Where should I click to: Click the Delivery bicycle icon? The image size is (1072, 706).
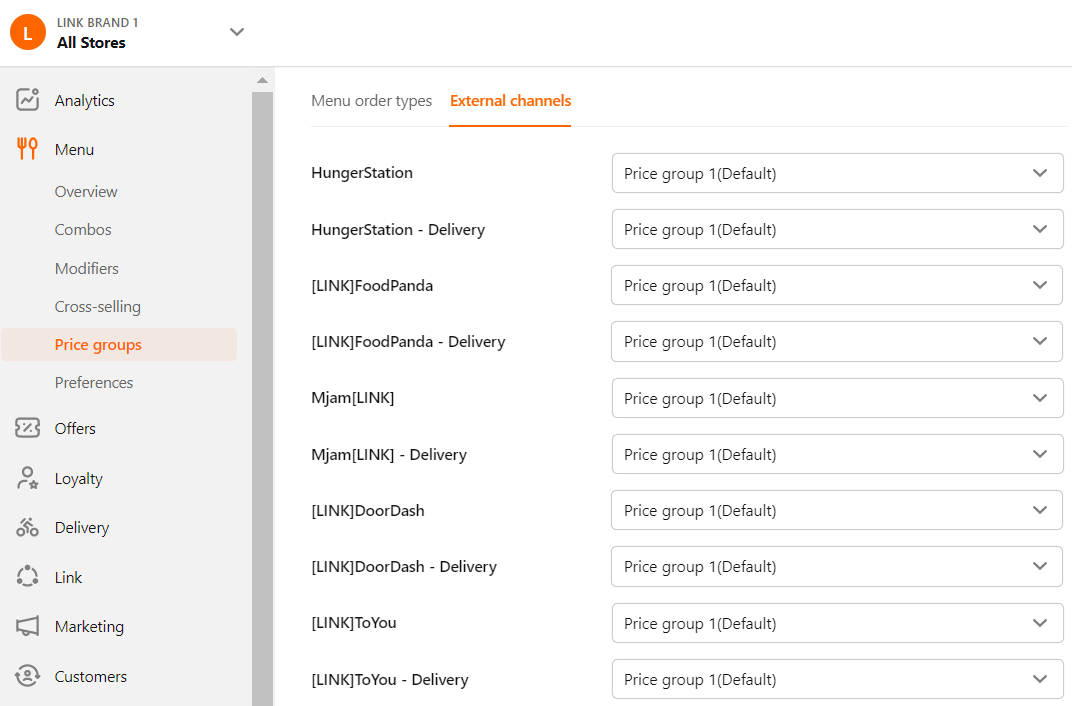(27, 527)
